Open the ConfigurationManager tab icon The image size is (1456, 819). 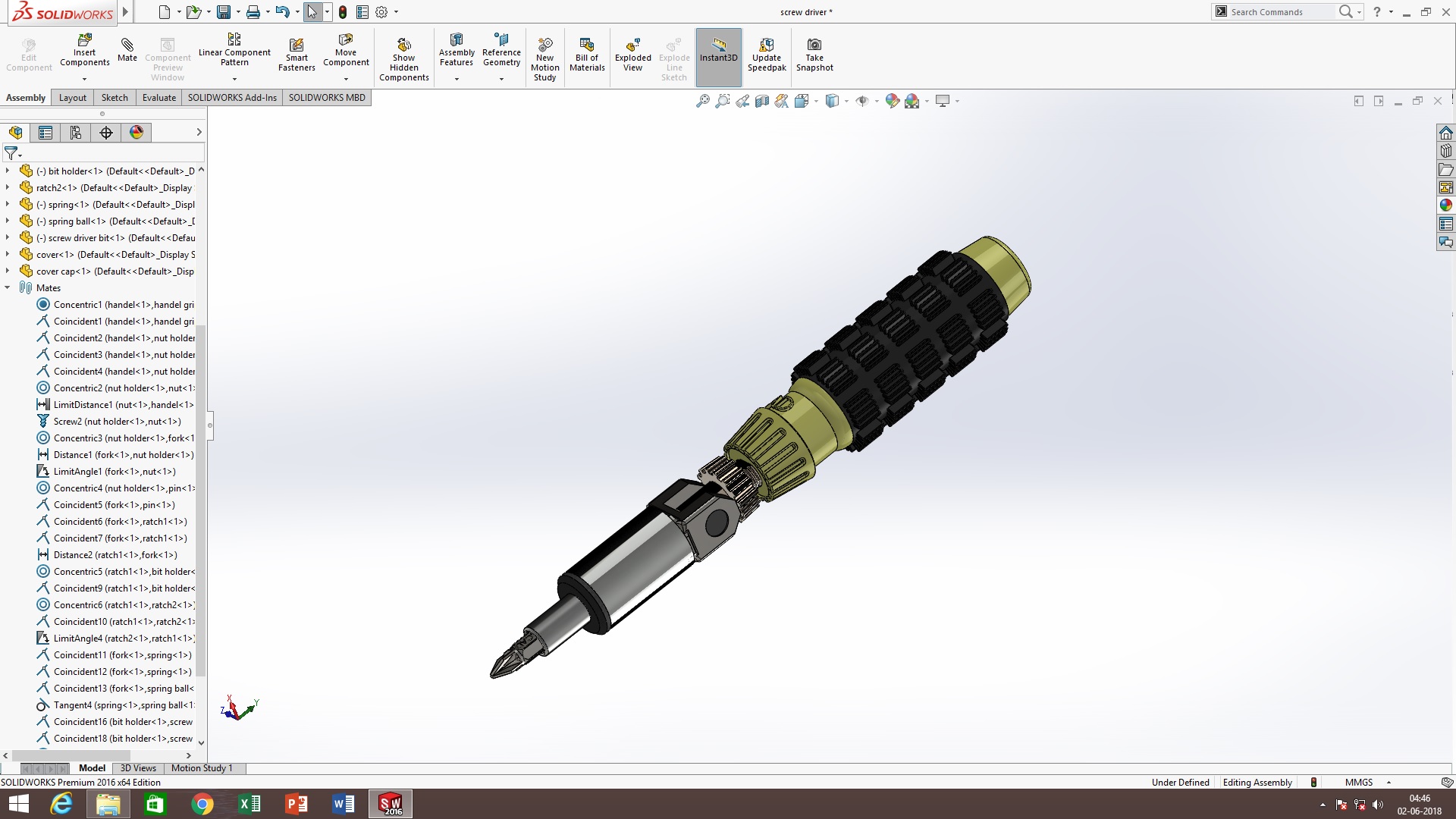(x=76, y=133)
